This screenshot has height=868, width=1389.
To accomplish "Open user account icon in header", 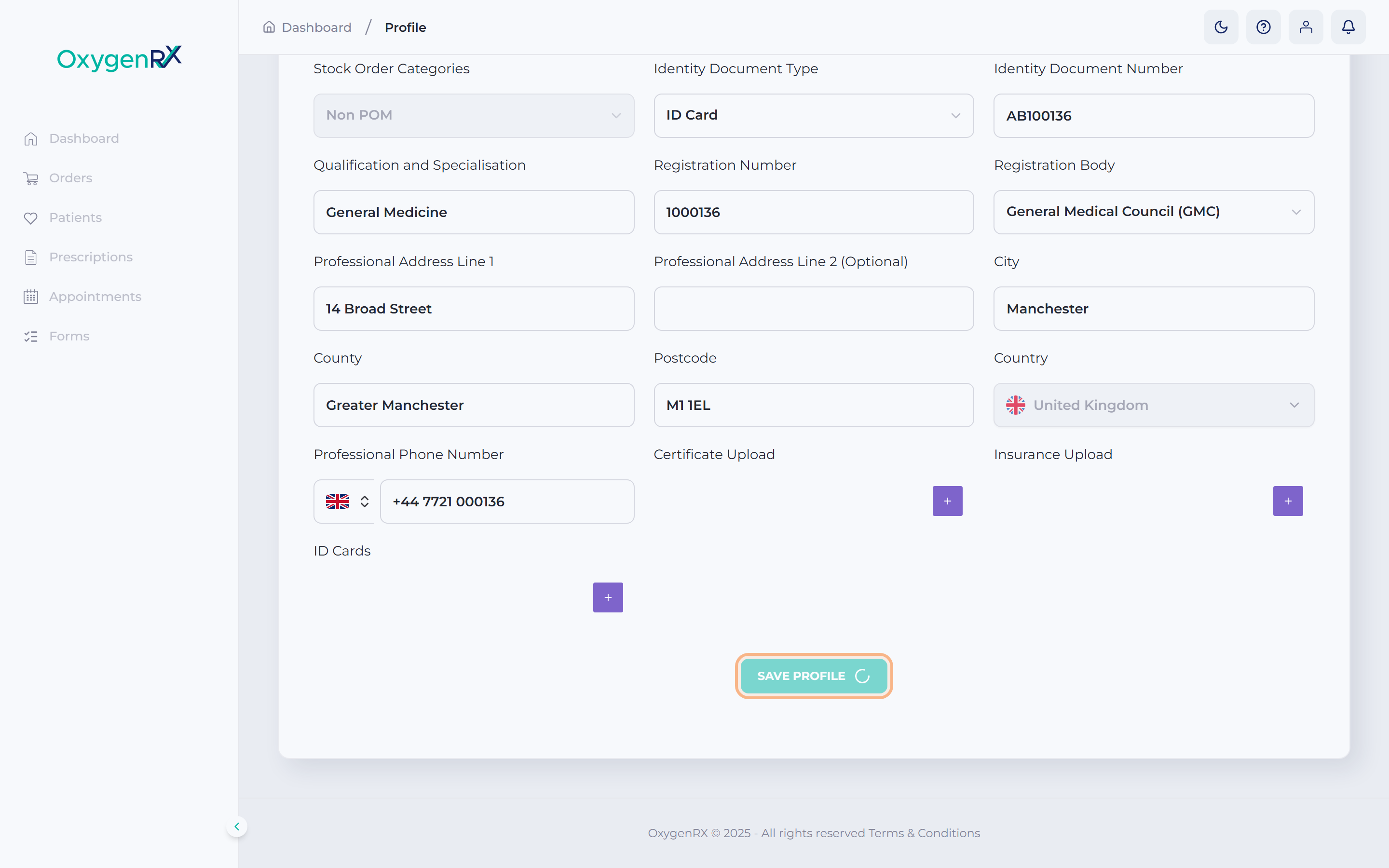I will pyautogui.click(x=1306, y=27).
